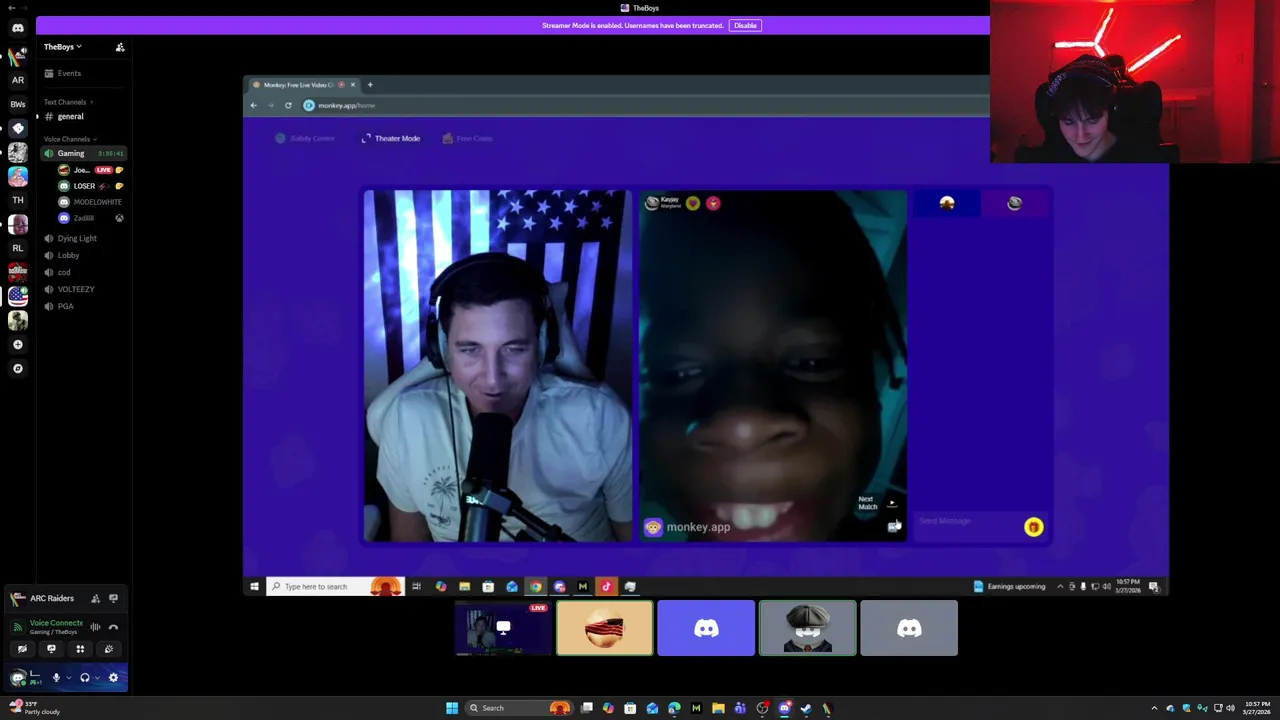Expand TheBoys server dropdown menu
The width and height of the screenshot is (1280, 720).
(x=62, y=47)
